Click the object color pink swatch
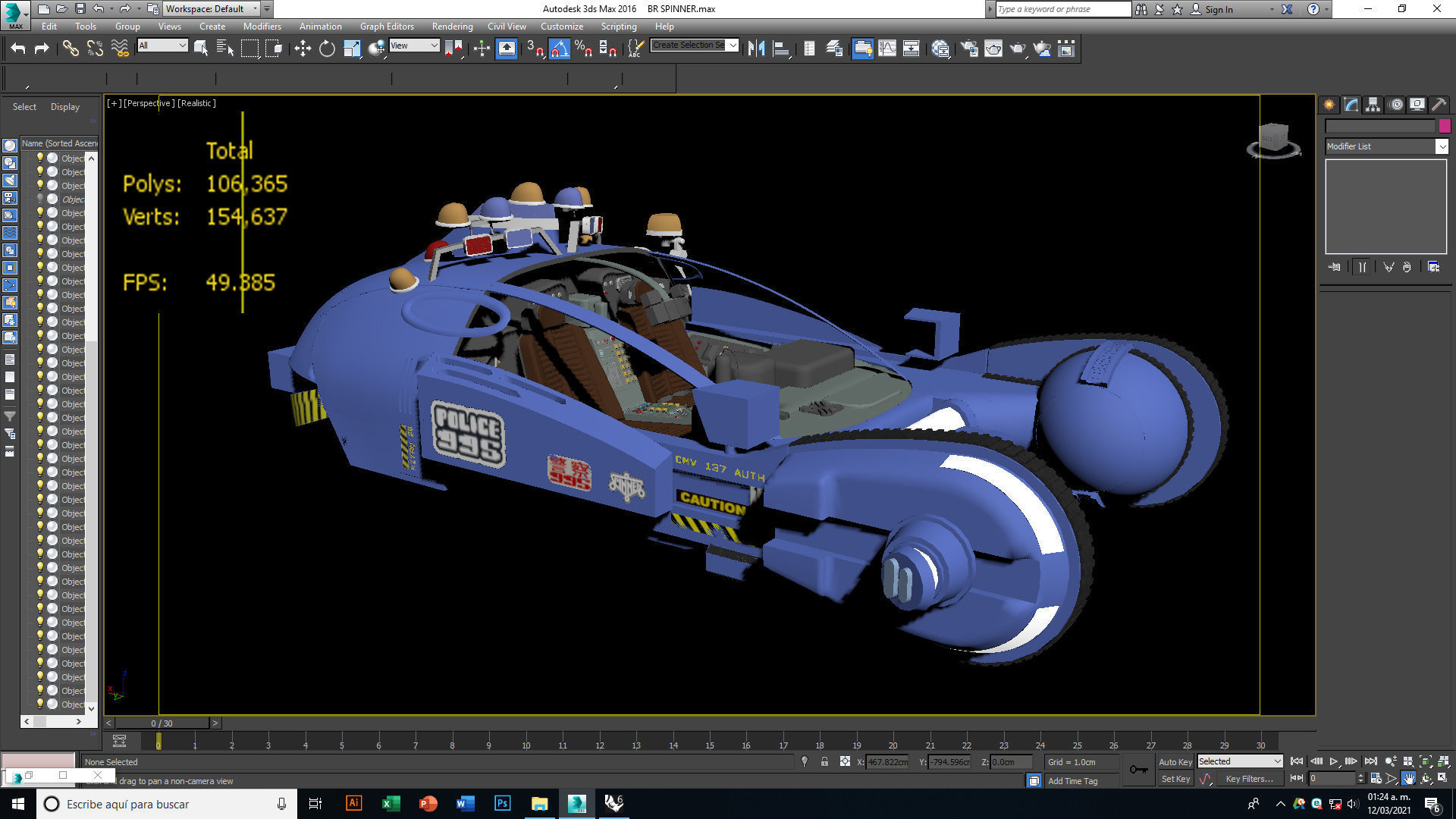Screen dimensions: 1456x819 [1444, 126]
